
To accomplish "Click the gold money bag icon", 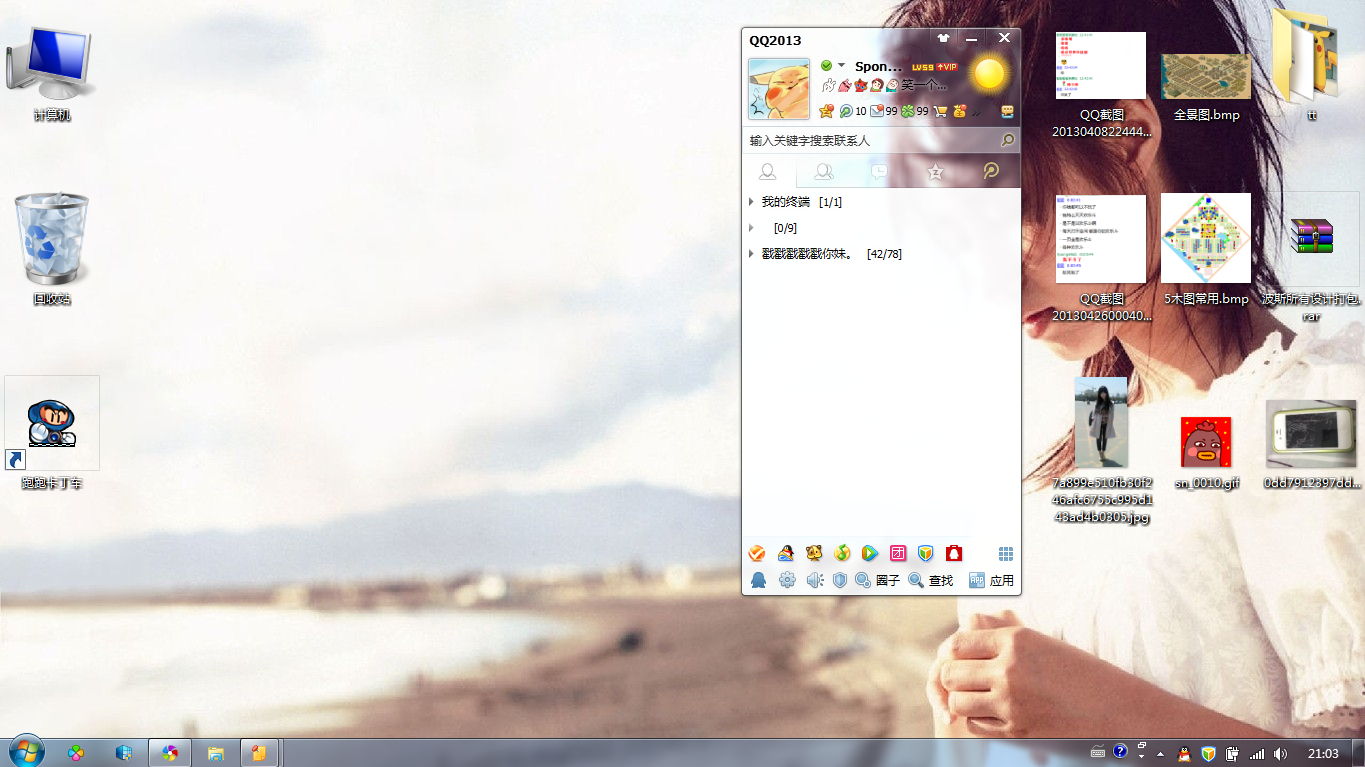I will (960, 111).
